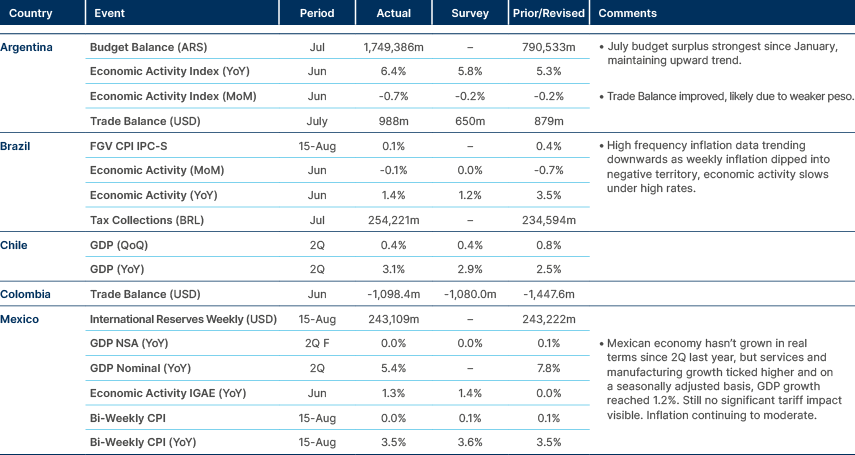The width and height of the screenshot is (855, 455).
Task: Click the Bi-Weekly CPI (YoY) event
Action: coord(143,442)
